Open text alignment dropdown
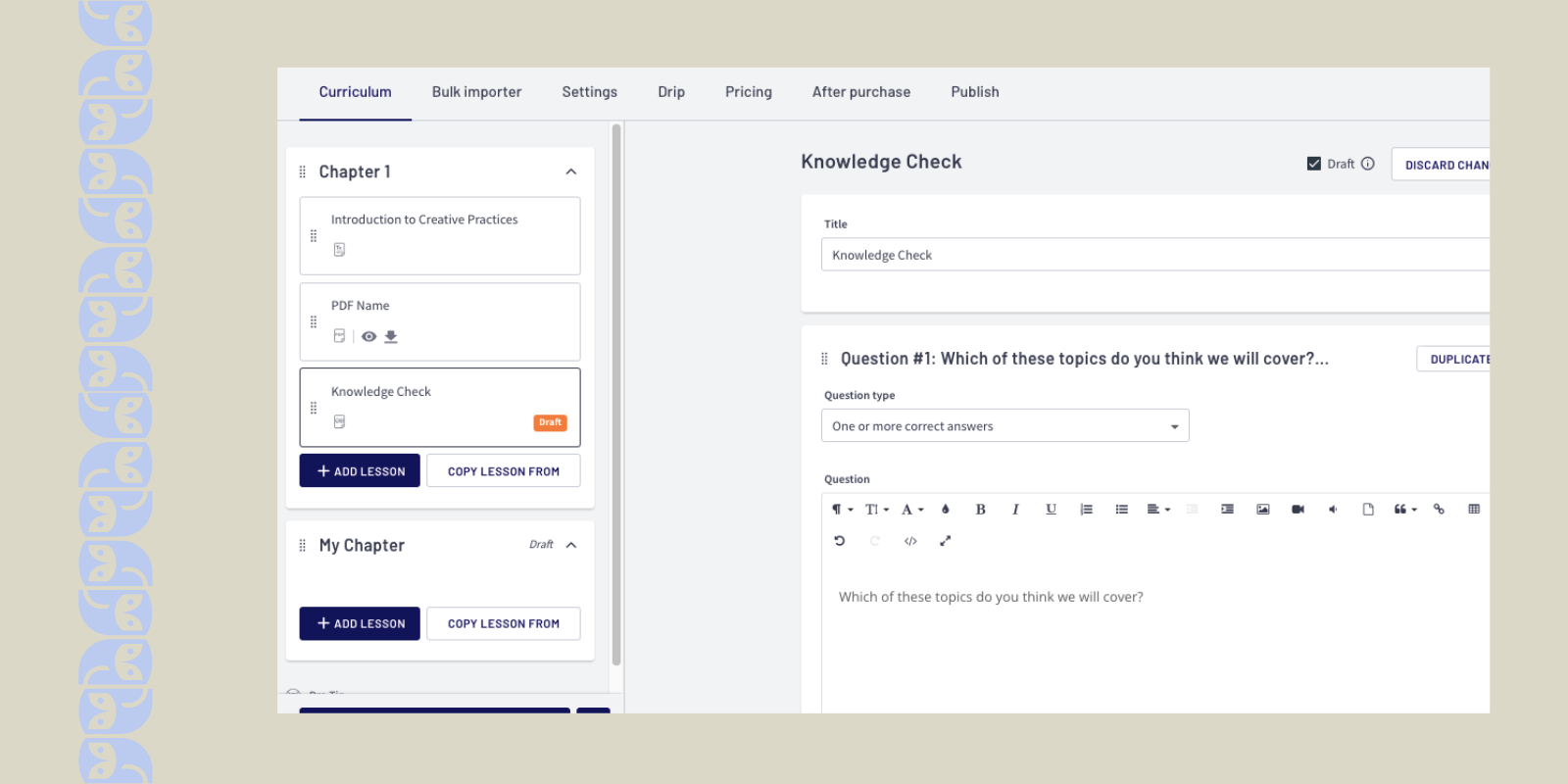The image size is (1568, 784). click(1158, 510)
